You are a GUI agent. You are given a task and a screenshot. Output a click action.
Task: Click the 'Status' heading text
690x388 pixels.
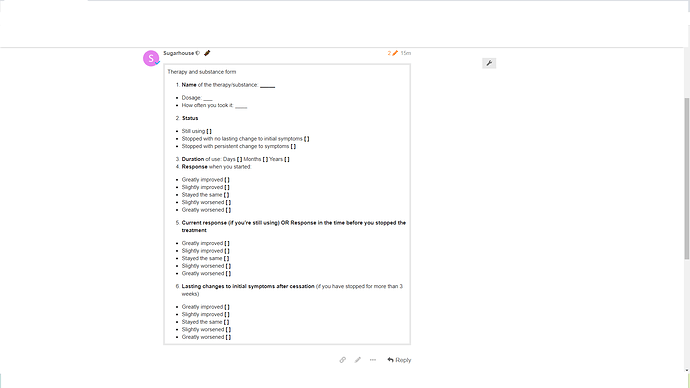pos(190,118)
